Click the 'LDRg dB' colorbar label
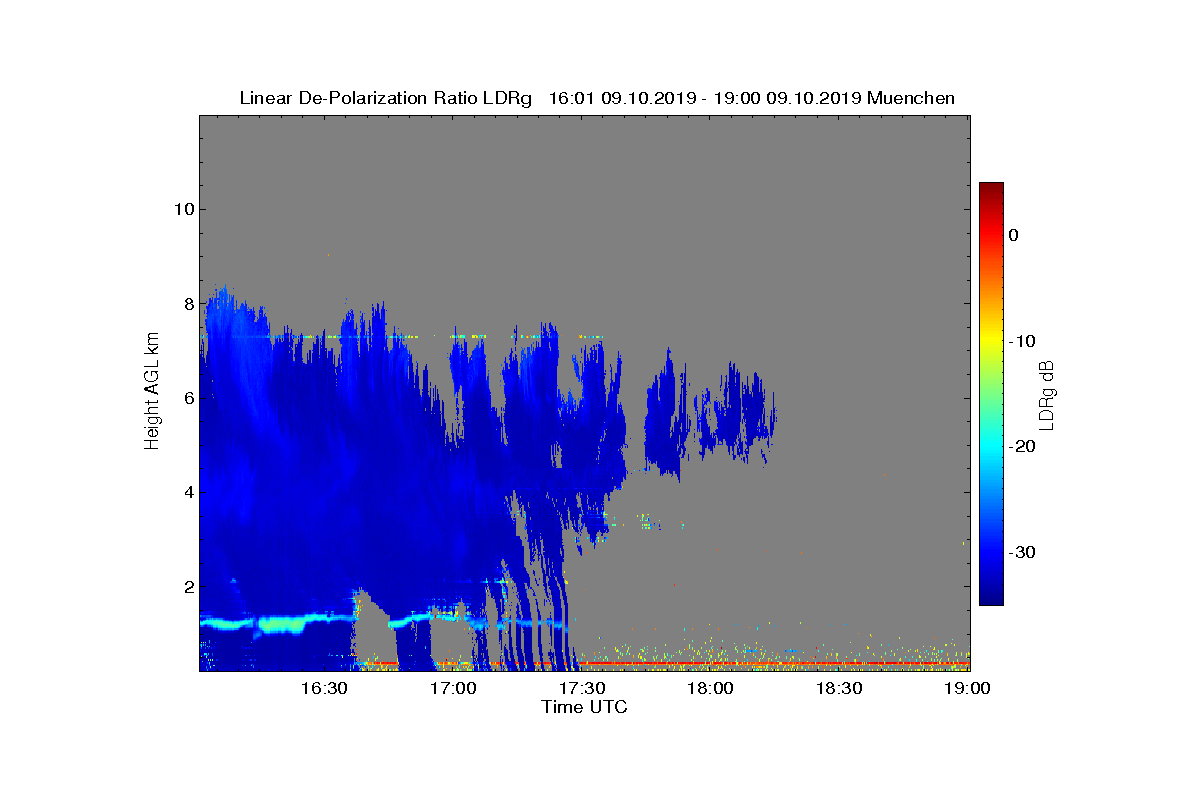1200x800 pixels. pyautogui.click(x=1047, y=394)
